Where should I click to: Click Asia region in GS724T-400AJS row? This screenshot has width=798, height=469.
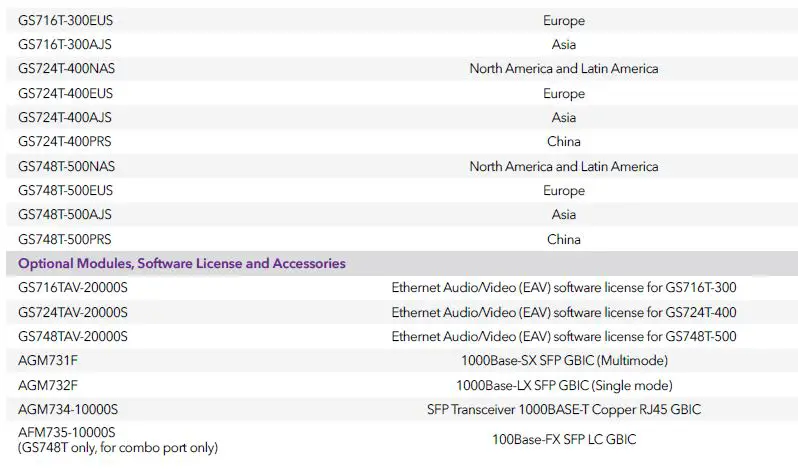coord(563,117)
